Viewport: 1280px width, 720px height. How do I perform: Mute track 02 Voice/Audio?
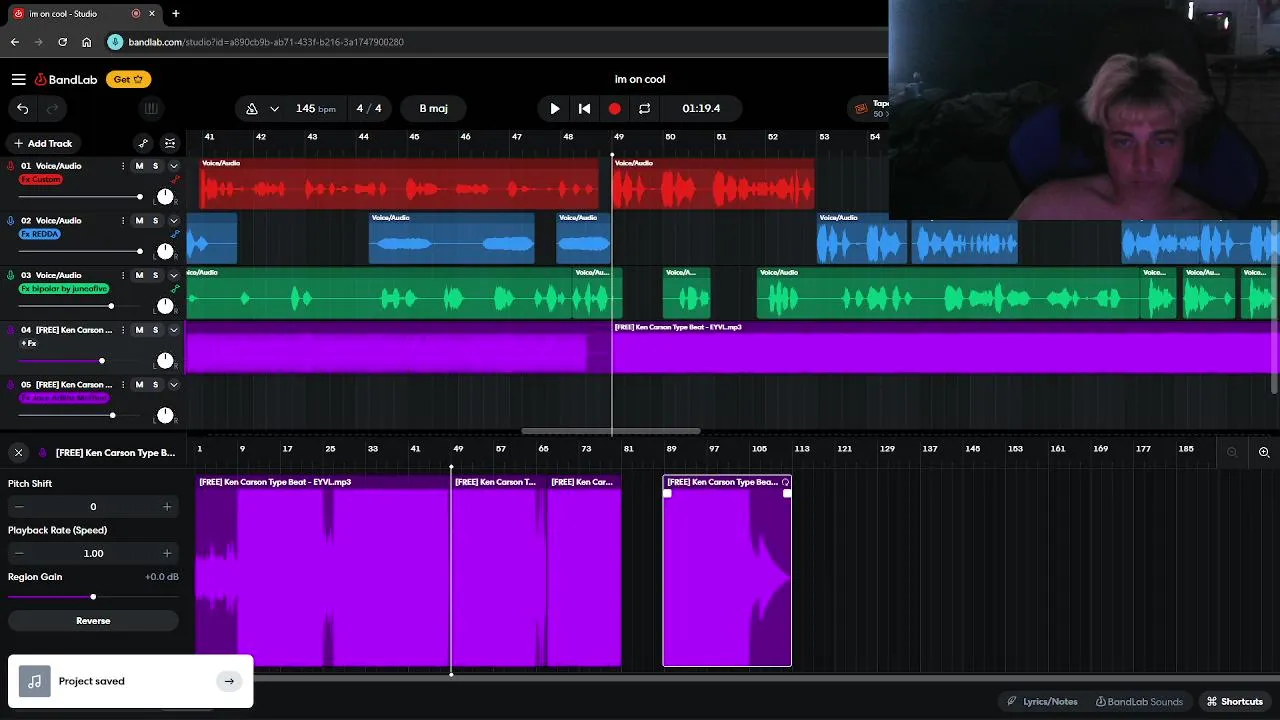(139, 220)
